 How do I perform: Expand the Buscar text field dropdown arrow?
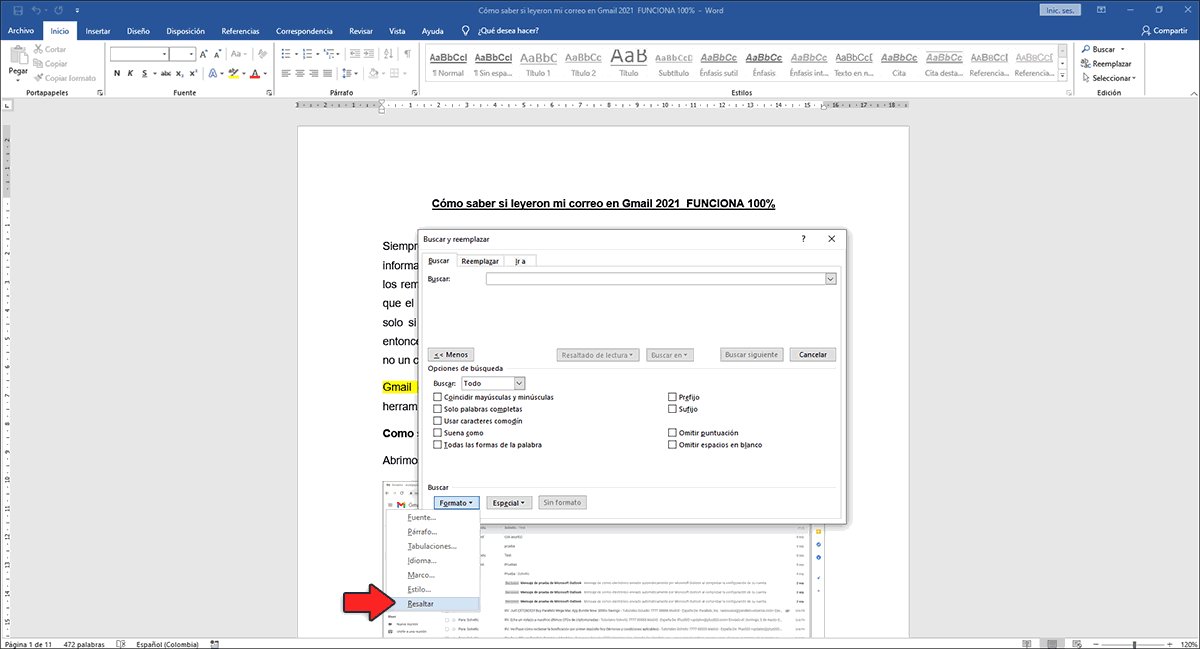point(830,279)
